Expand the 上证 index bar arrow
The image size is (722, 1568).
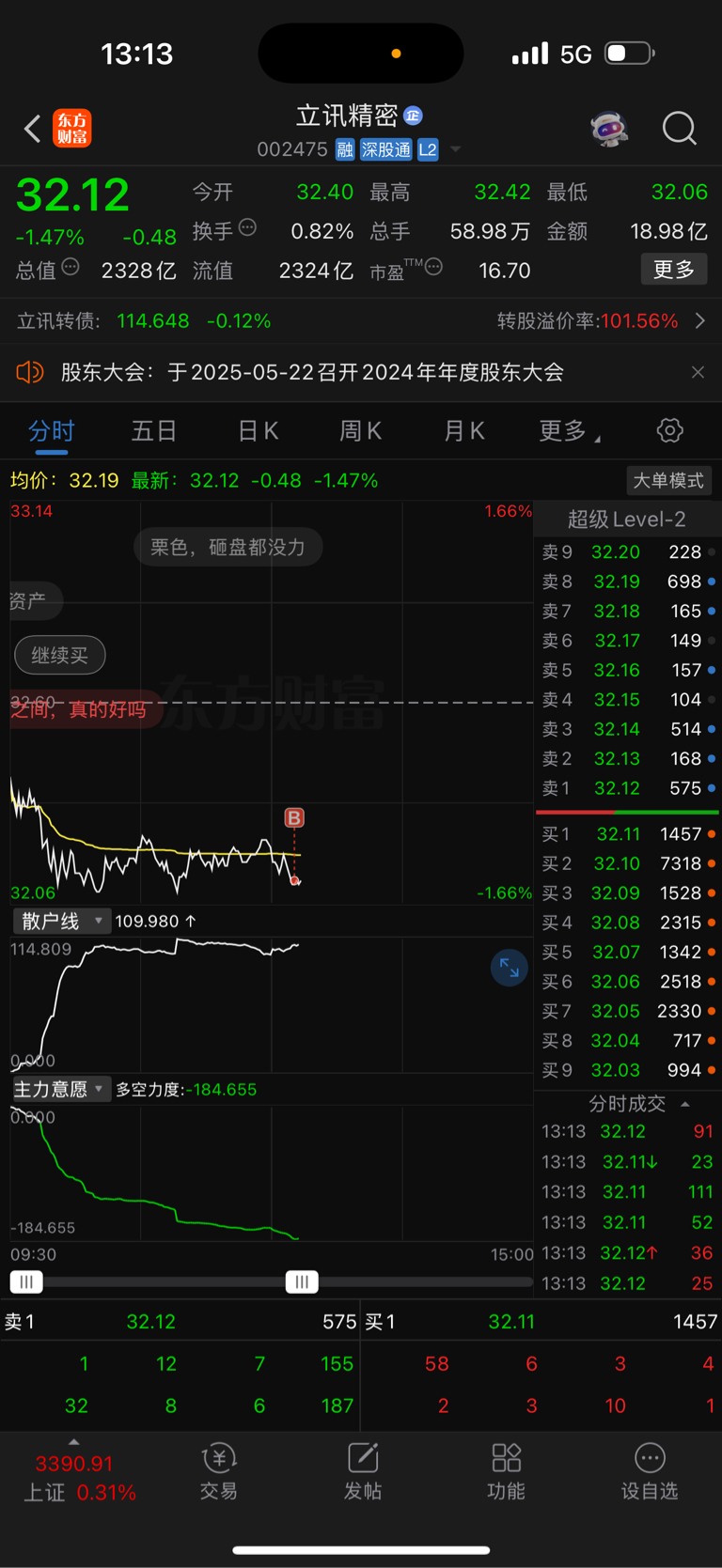pos(74,1442)
